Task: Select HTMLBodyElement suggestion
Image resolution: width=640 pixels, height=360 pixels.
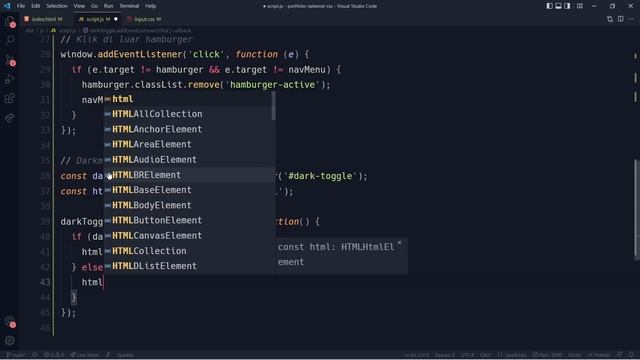Action: click(189, 205)
